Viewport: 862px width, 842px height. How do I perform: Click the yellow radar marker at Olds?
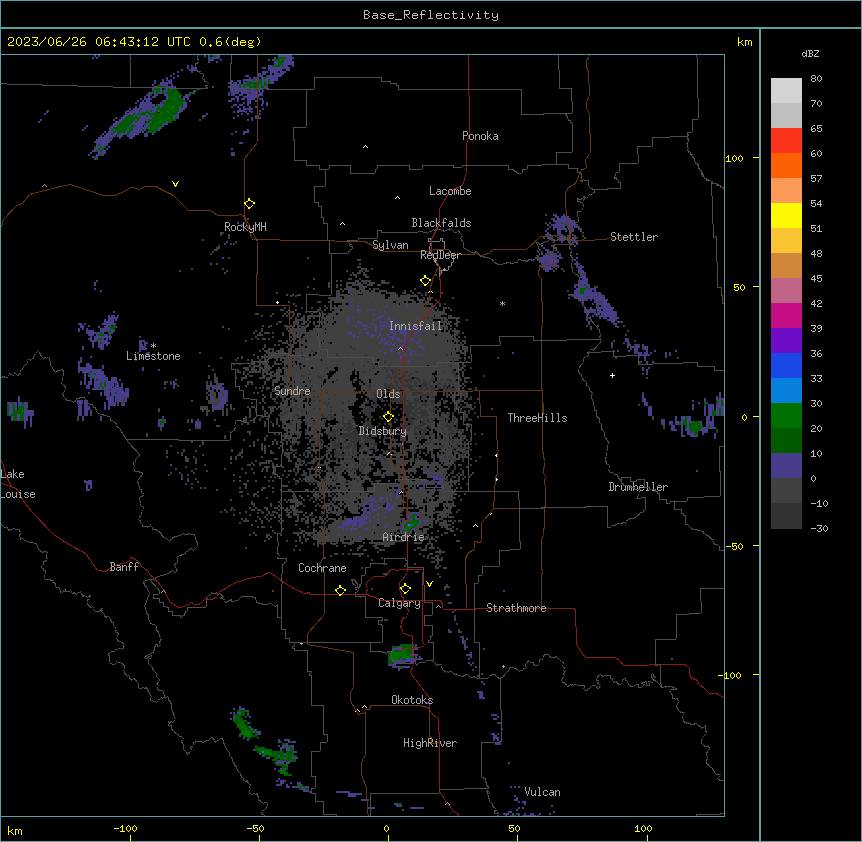click(388, 417)
